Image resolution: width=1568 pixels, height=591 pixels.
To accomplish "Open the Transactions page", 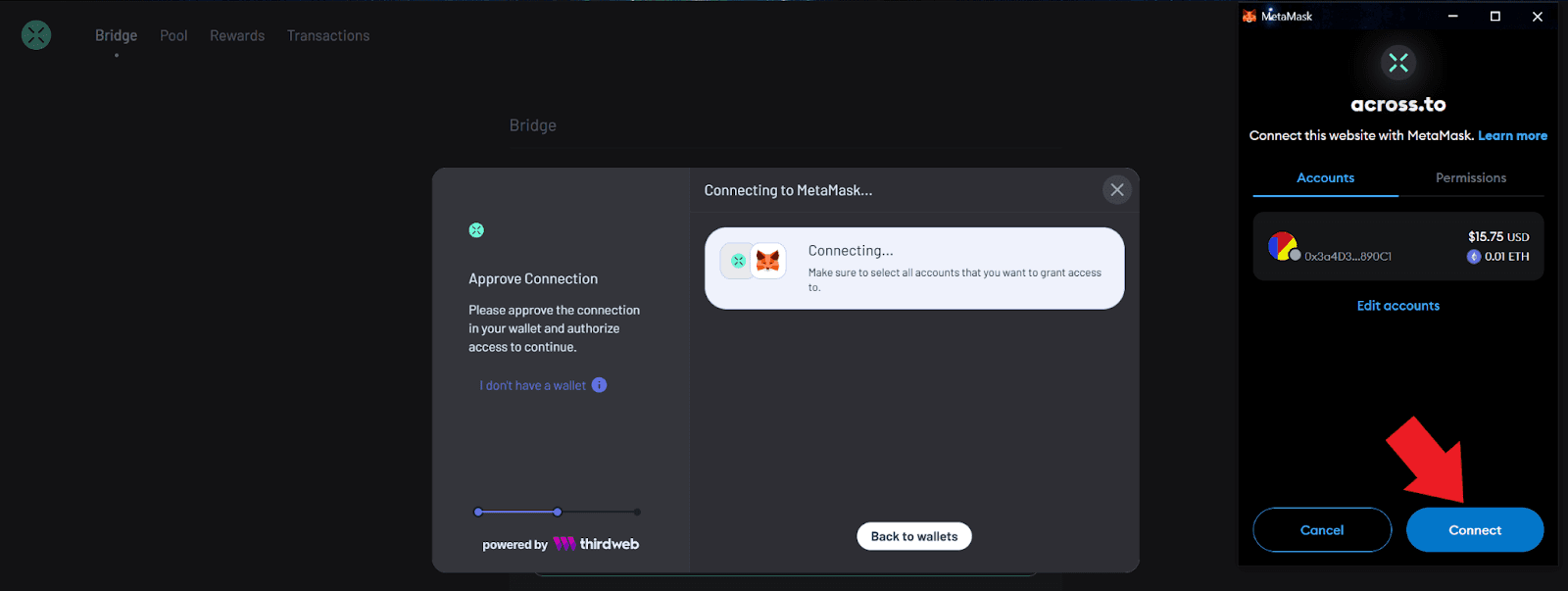I will pyautogui.click(x=328, y=36).
